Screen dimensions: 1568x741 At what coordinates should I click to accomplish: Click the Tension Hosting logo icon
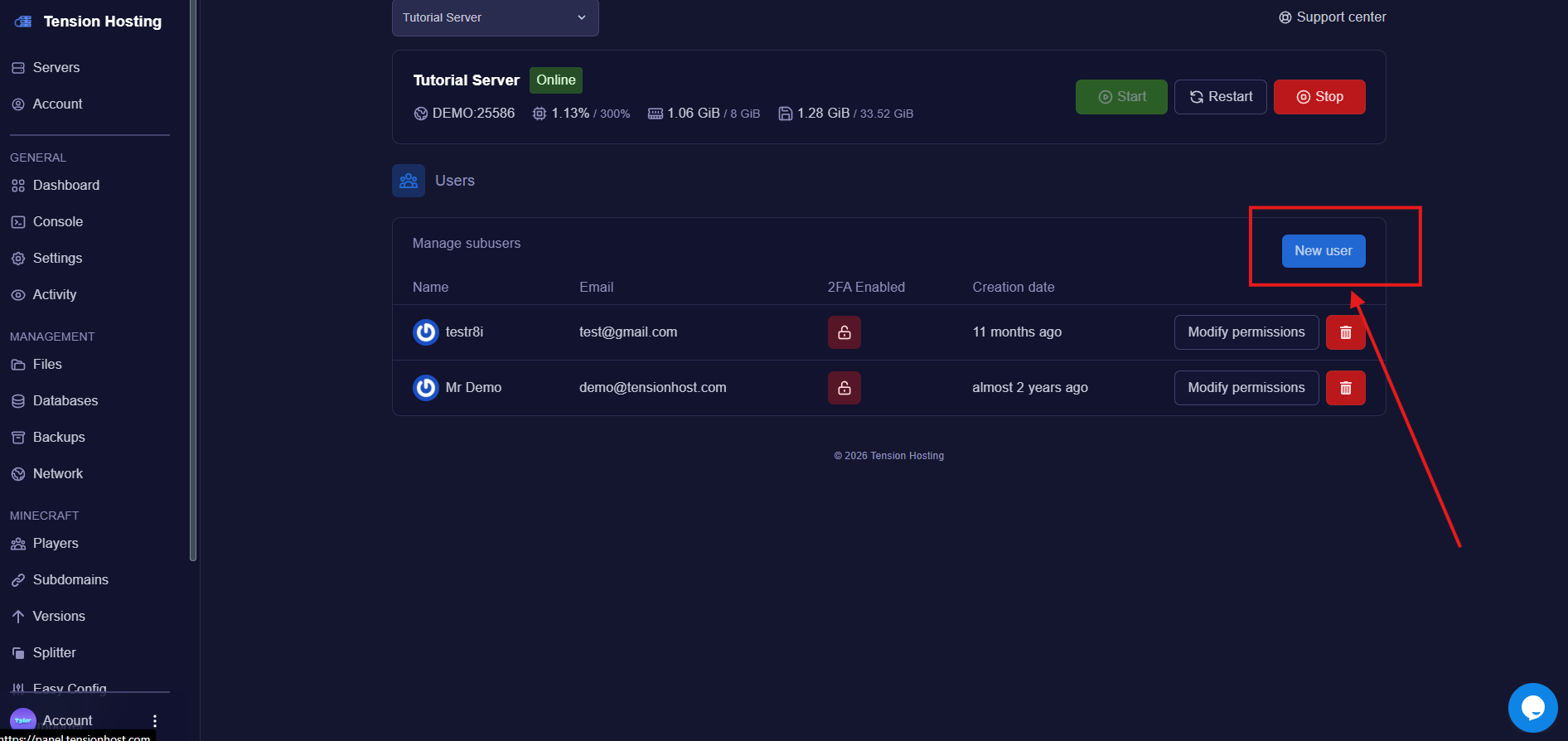(23, 22)
